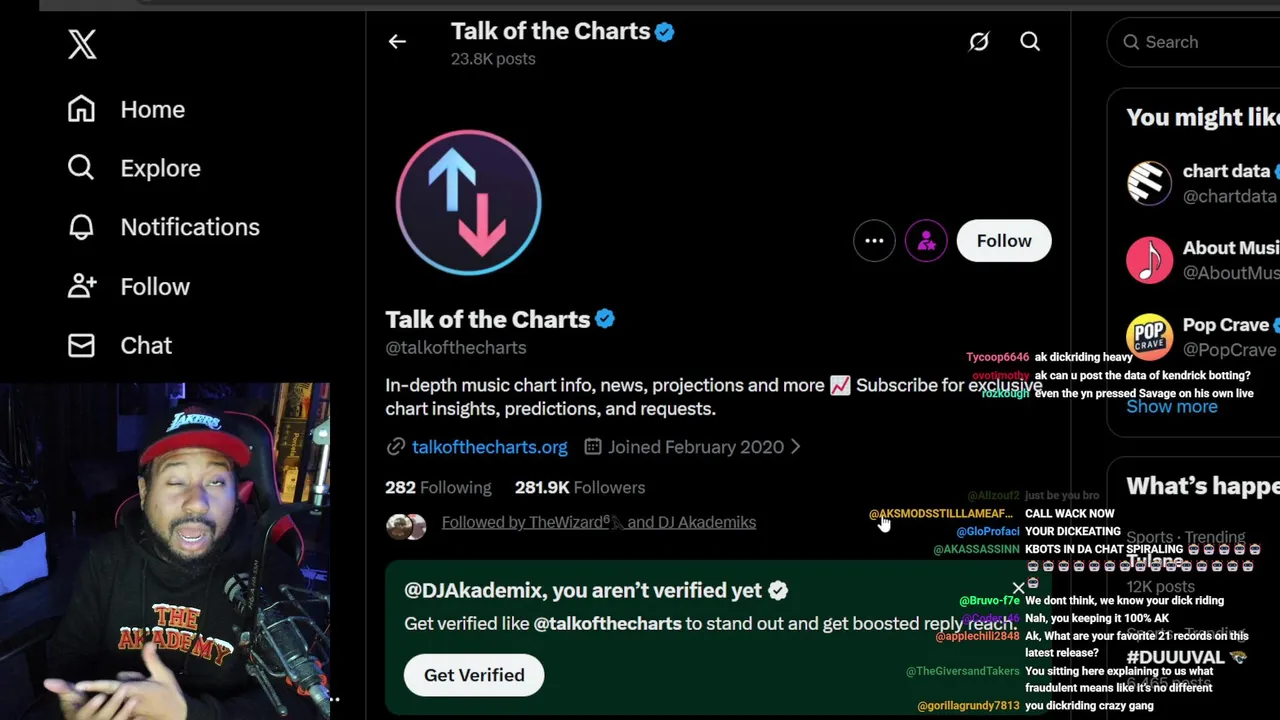Screen dimensions: 1280x720
Task: Click the X logo icon
Action: coord(82,44)
